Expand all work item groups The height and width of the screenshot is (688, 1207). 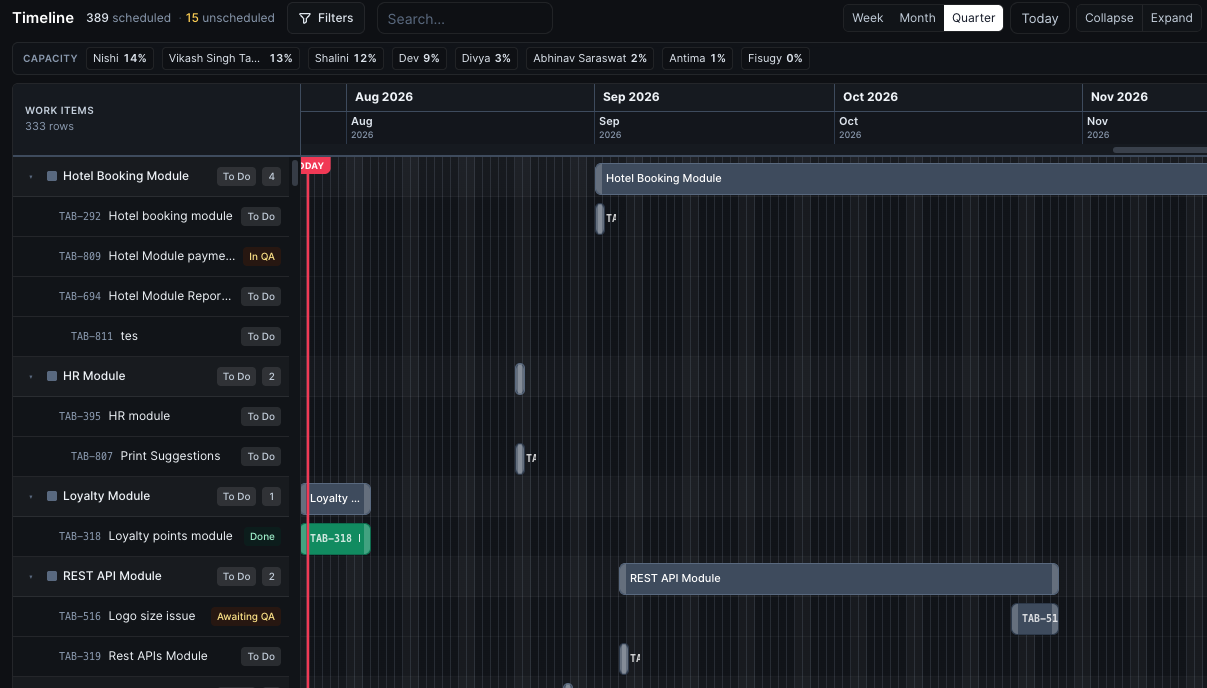click(x=1171, y=18)
